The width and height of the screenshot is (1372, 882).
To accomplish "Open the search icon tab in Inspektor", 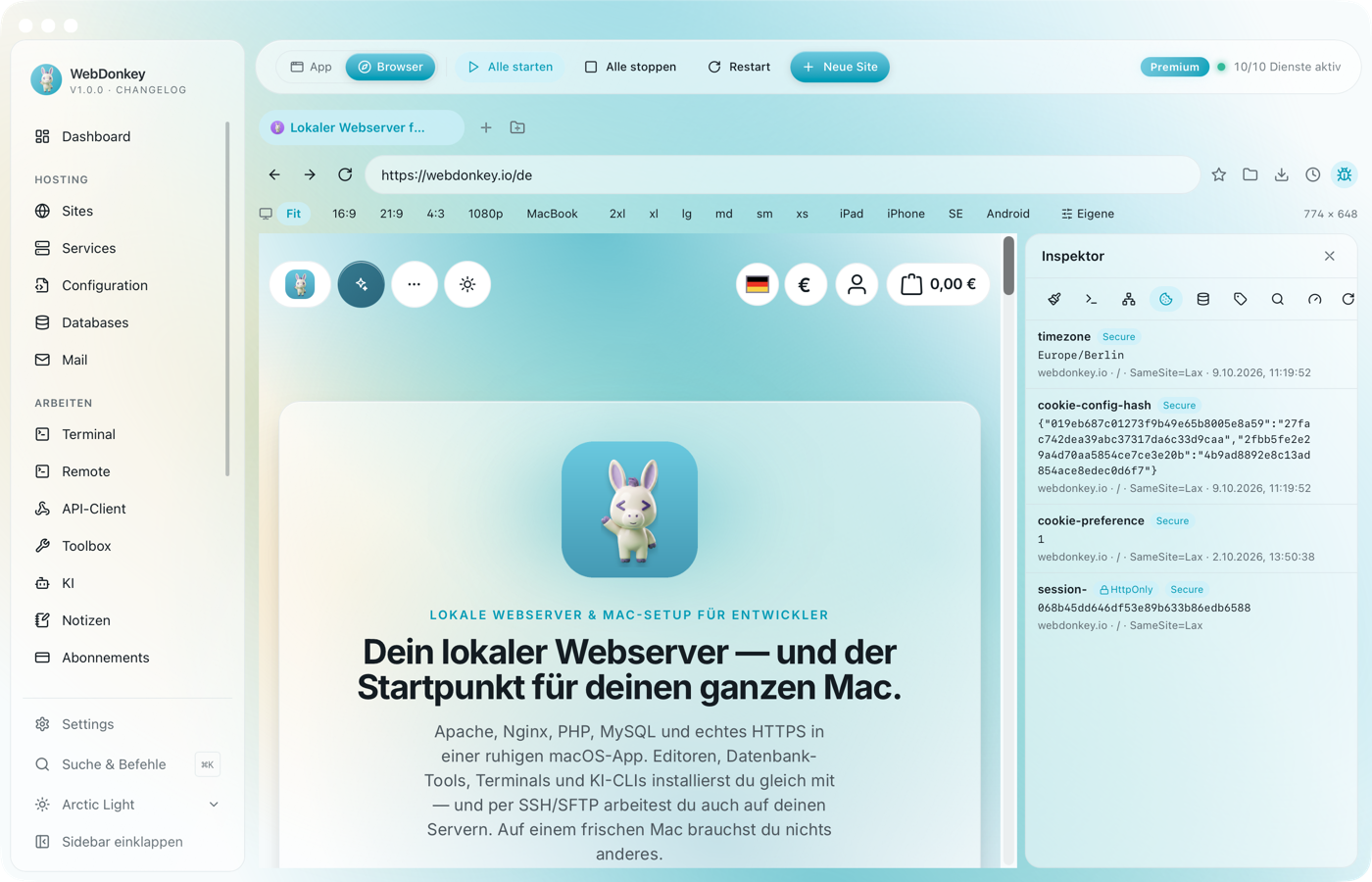I will pyautogui.click(x=1277, y=299).
